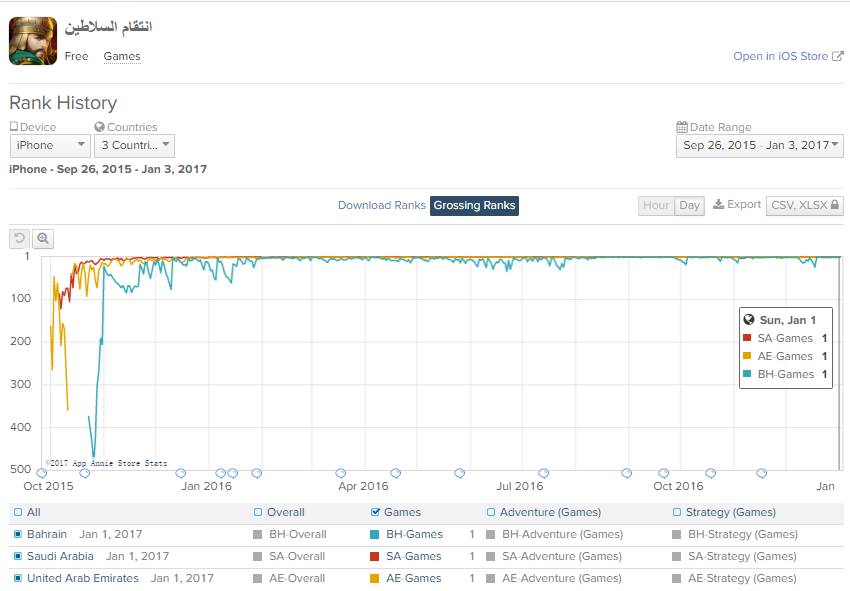Toggle the Games column checkbox
Viewport: 850px width, 591px height.
pos(375,512)
